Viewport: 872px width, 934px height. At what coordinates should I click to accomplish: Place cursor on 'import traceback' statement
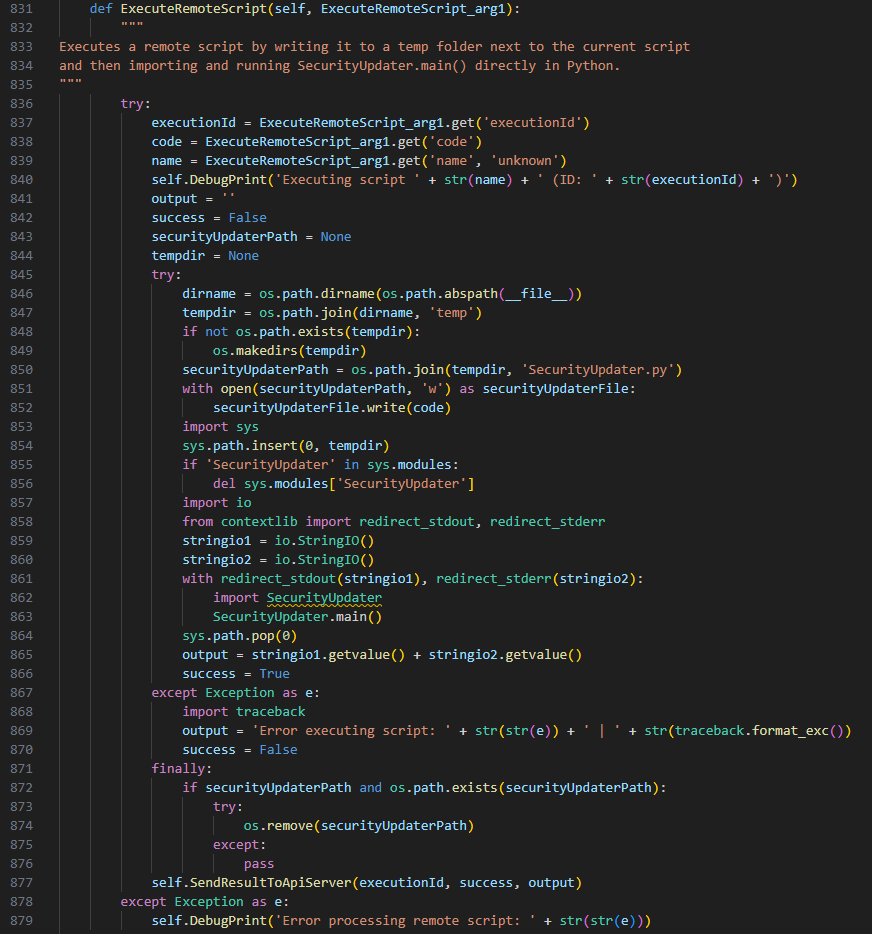coord(244,712)
